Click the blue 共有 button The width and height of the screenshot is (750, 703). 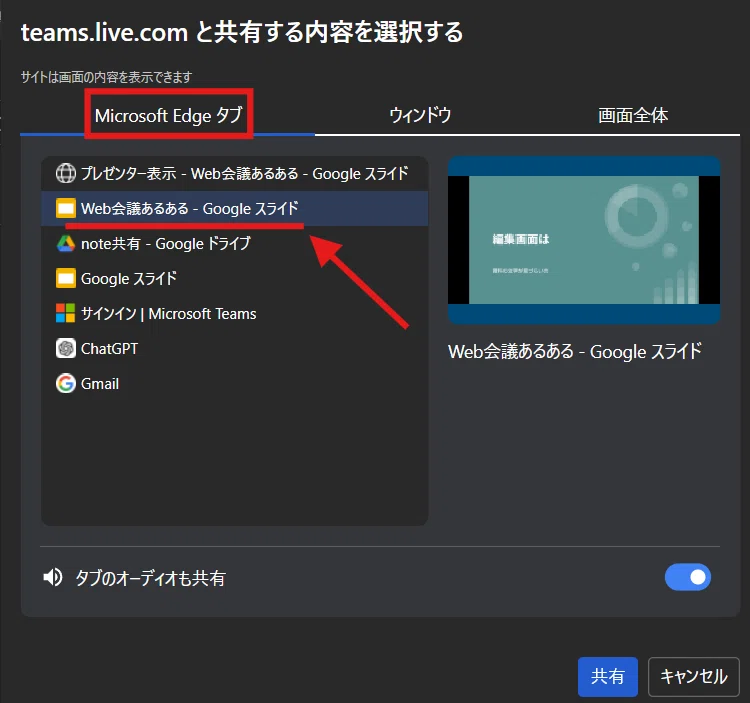(607, 676)
